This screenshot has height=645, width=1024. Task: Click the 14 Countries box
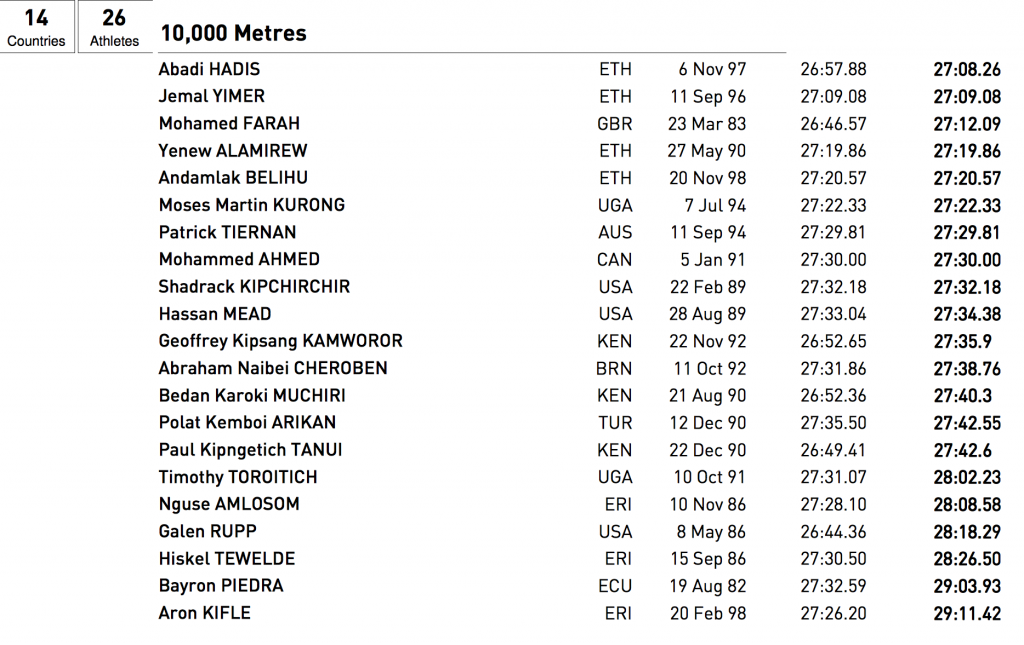tap(37, 27)
